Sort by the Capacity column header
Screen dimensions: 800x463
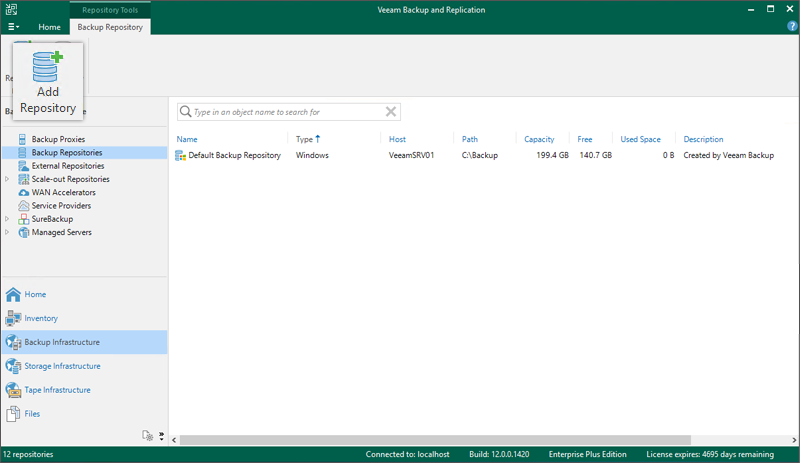pos(539,139)
